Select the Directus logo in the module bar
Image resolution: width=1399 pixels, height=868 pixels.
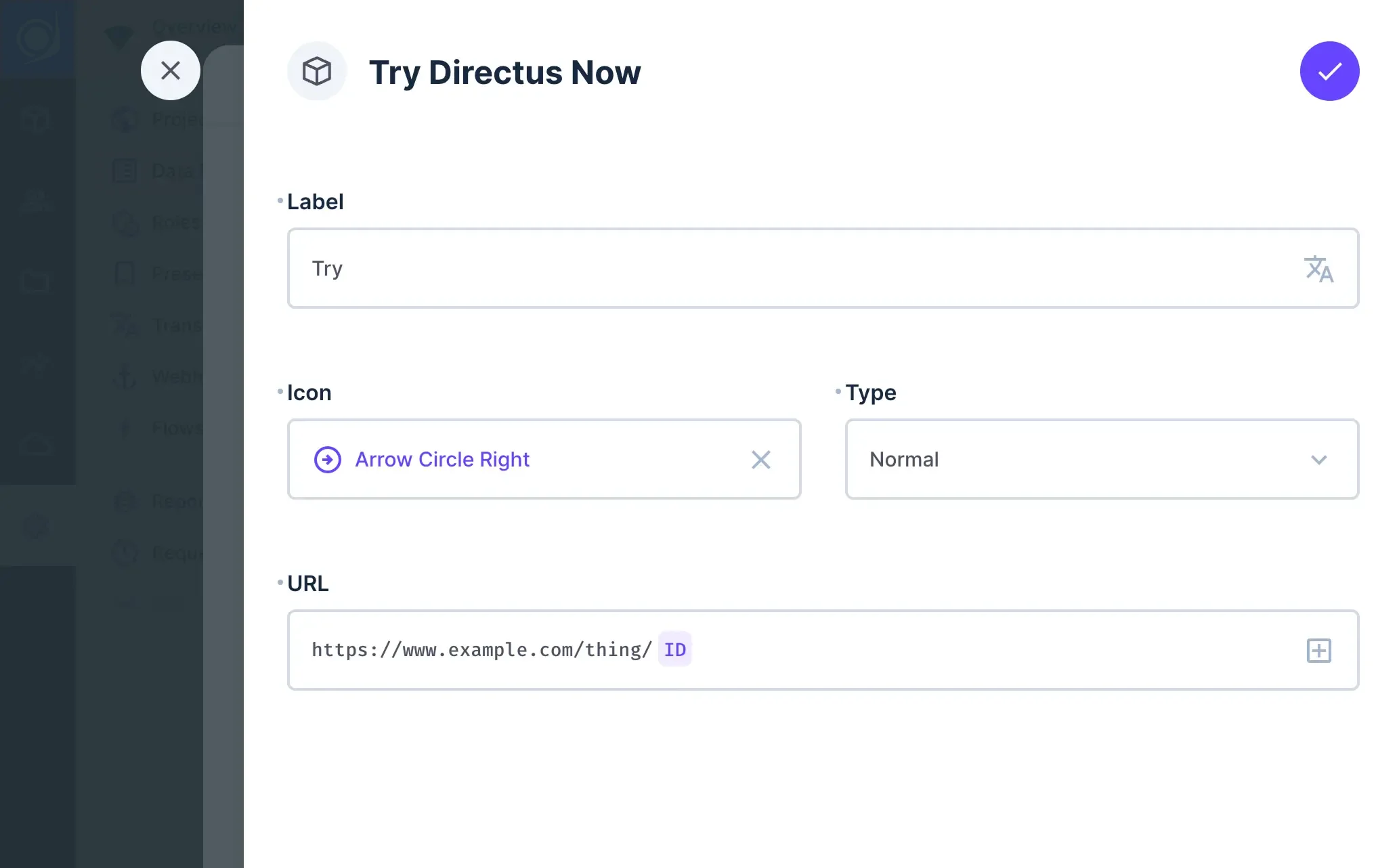[37, 37]
